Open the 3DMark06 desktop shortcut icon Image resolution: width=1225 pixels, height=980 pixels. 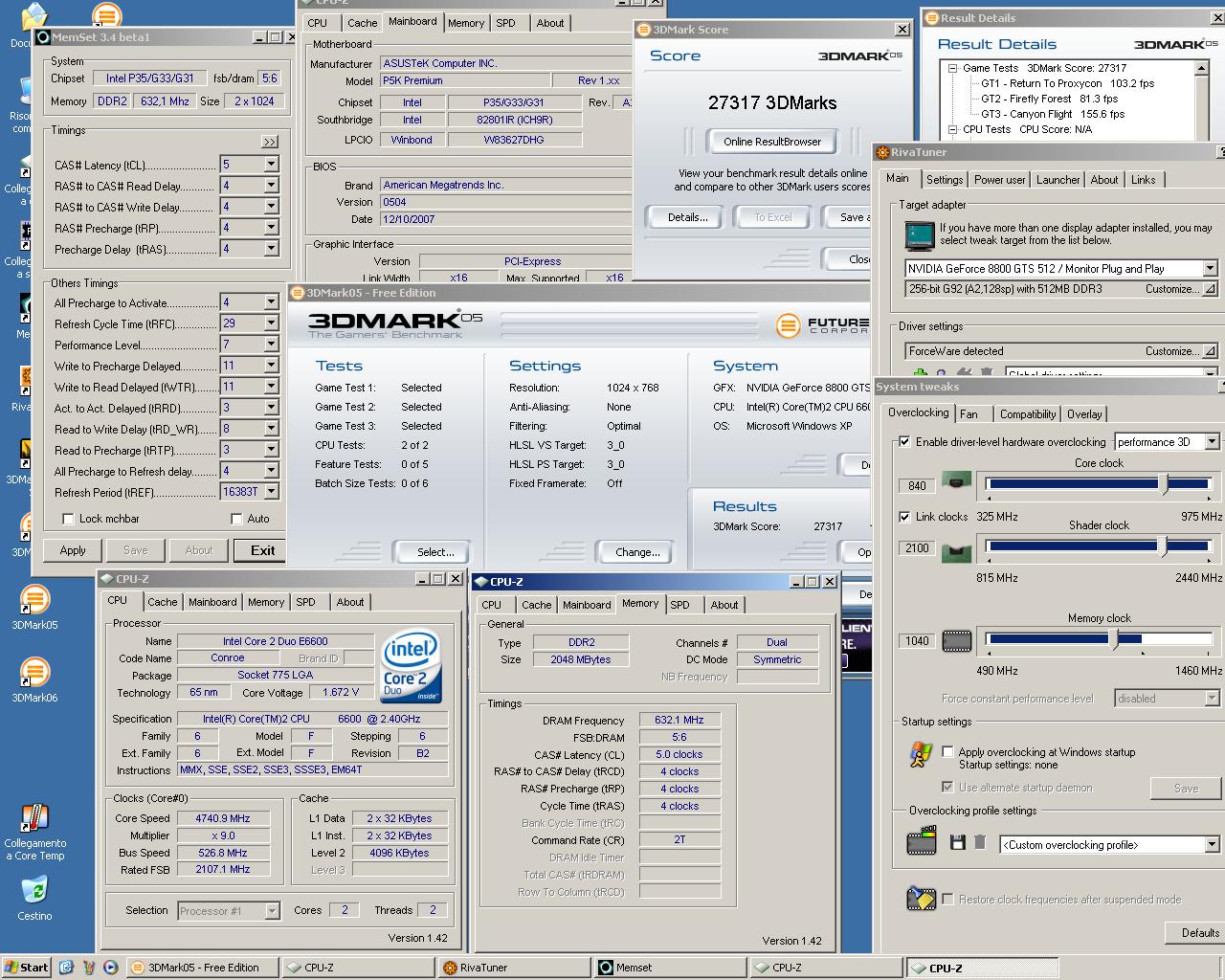[34, 673]
